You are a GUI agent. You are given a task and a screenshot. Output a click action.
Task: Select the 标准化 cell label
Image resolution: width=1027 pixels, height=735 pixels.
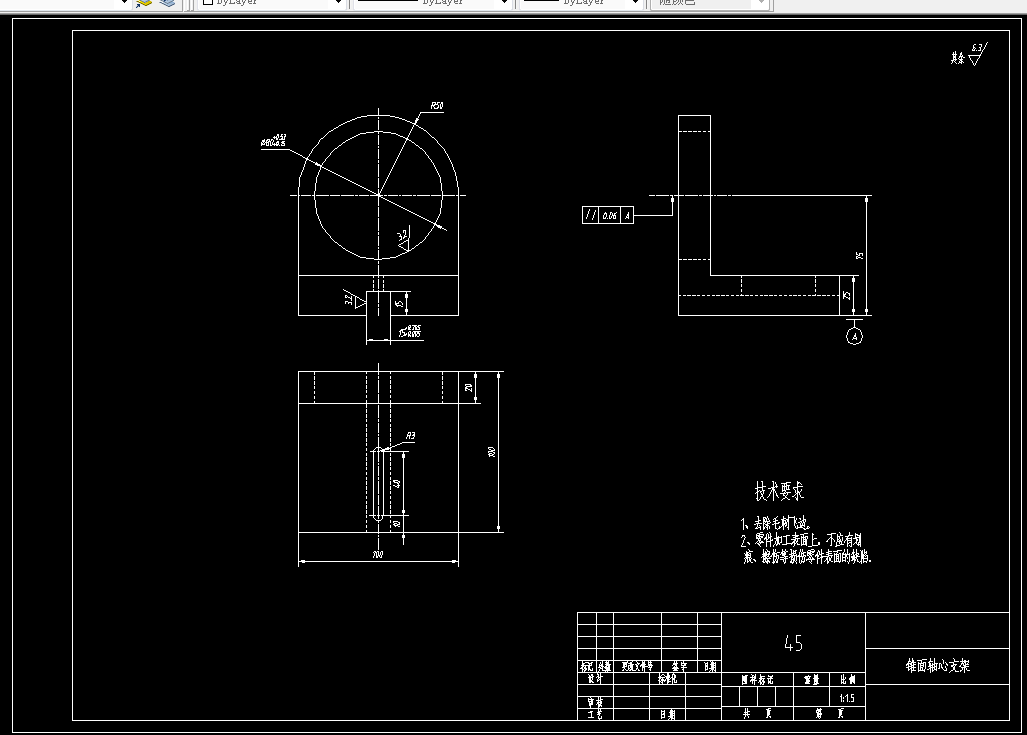pyautogui.click(x=667, y=679)
